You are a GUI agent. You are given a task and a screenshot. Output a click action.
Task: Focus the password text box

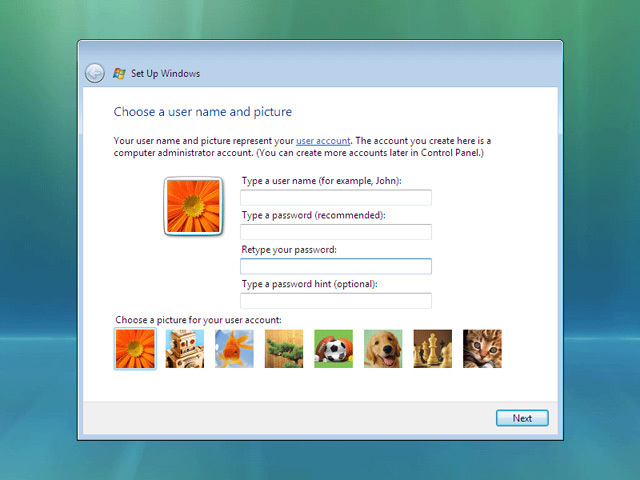coord(336,232)
